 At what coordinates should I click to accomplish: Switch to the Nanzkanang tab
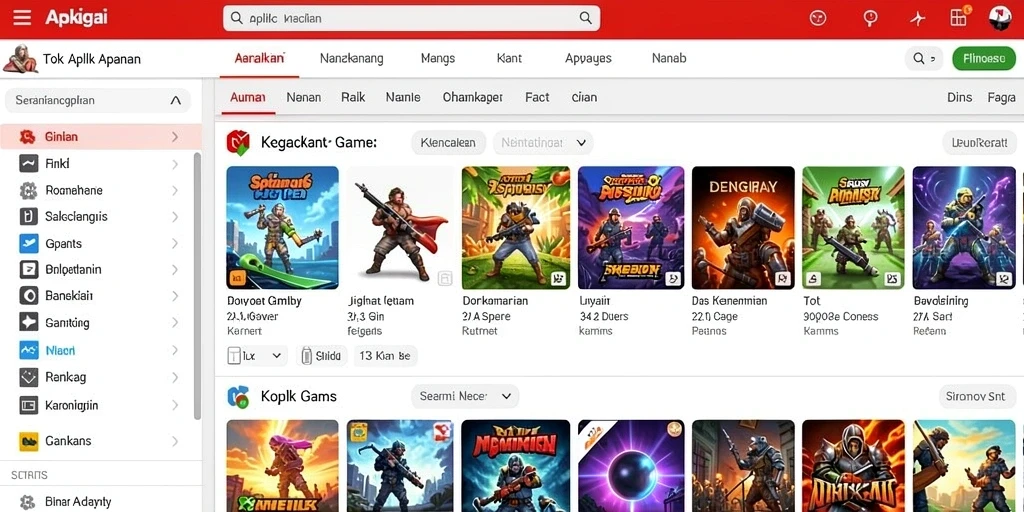coord(351,58)
